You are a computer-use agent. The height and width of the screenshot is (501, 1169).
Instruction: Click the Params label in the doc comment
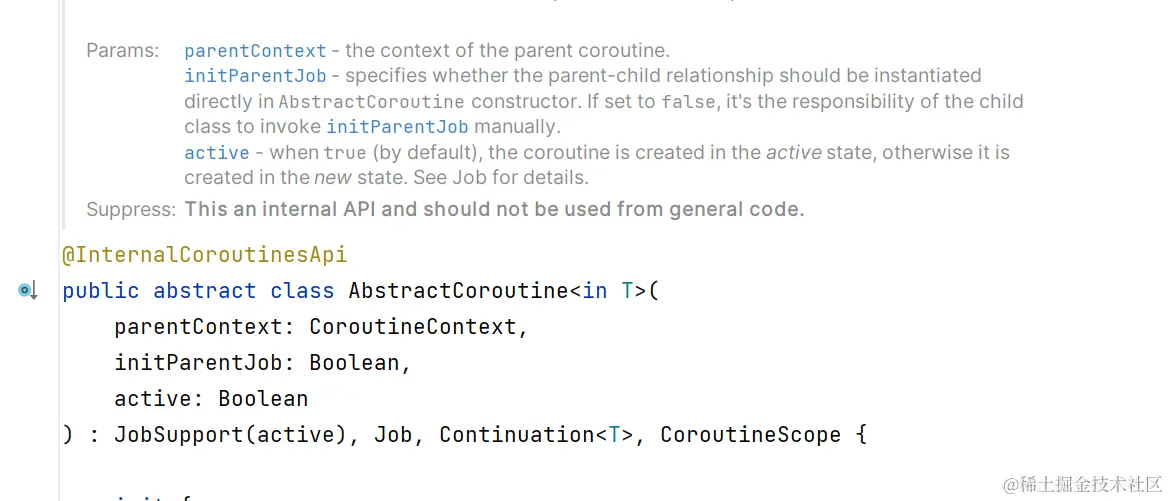coord(122,50)
